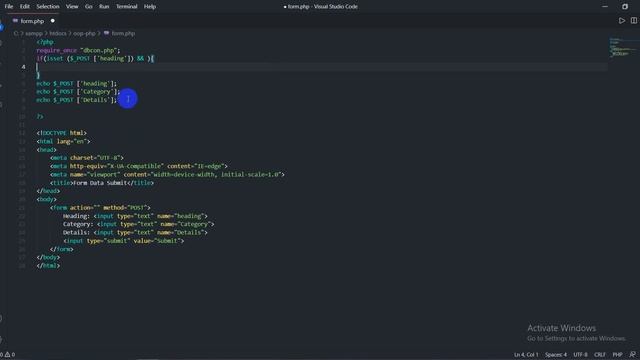Change line endings via CRLF
Screen dimensions: 640x360
(x=600, y=355)
